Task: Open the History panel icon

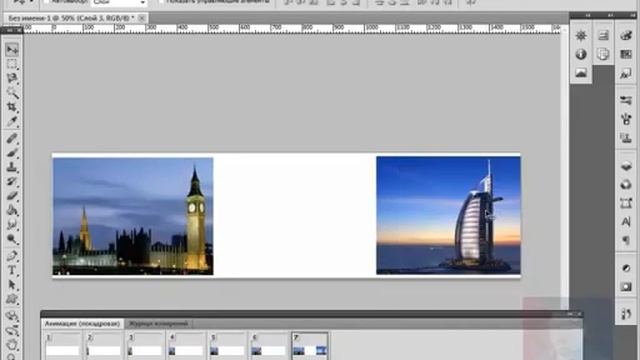Action: [x=603, y=36]
